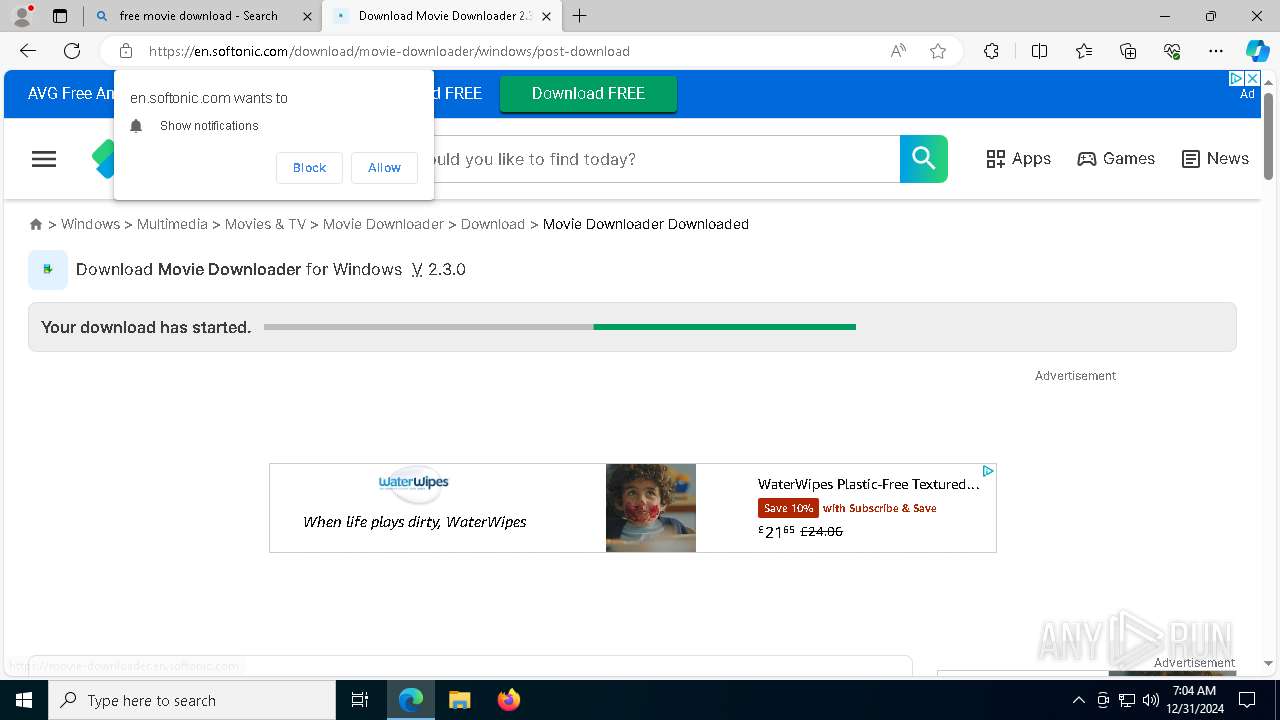The width and height of the screenshot is (1280, 720).
Task: Open the Apps section
Action: (1018, 159)
